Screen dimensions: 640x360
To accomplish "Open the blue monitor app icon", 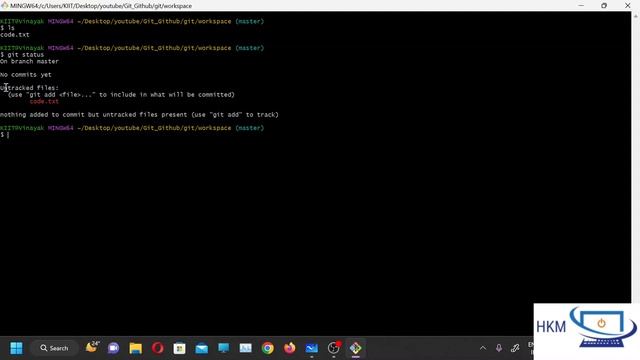I will click(x=224, y=348).
